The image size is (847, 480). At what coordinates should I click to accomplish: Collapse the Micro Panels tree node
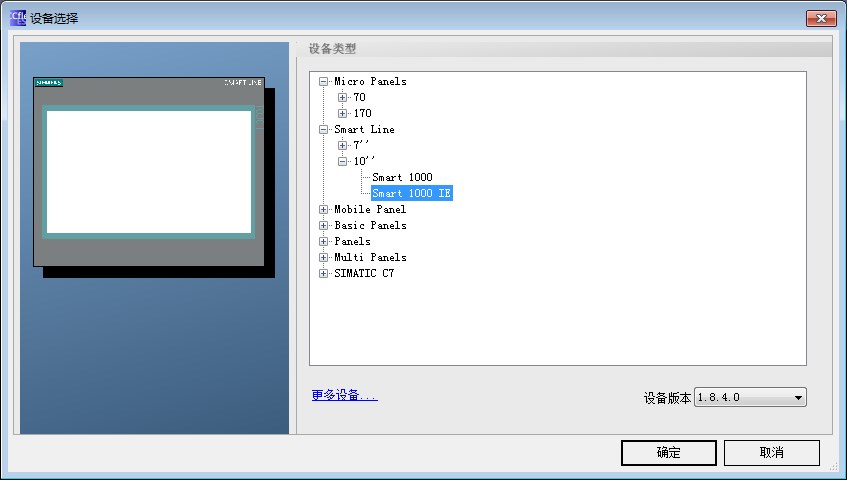point(323,82)
